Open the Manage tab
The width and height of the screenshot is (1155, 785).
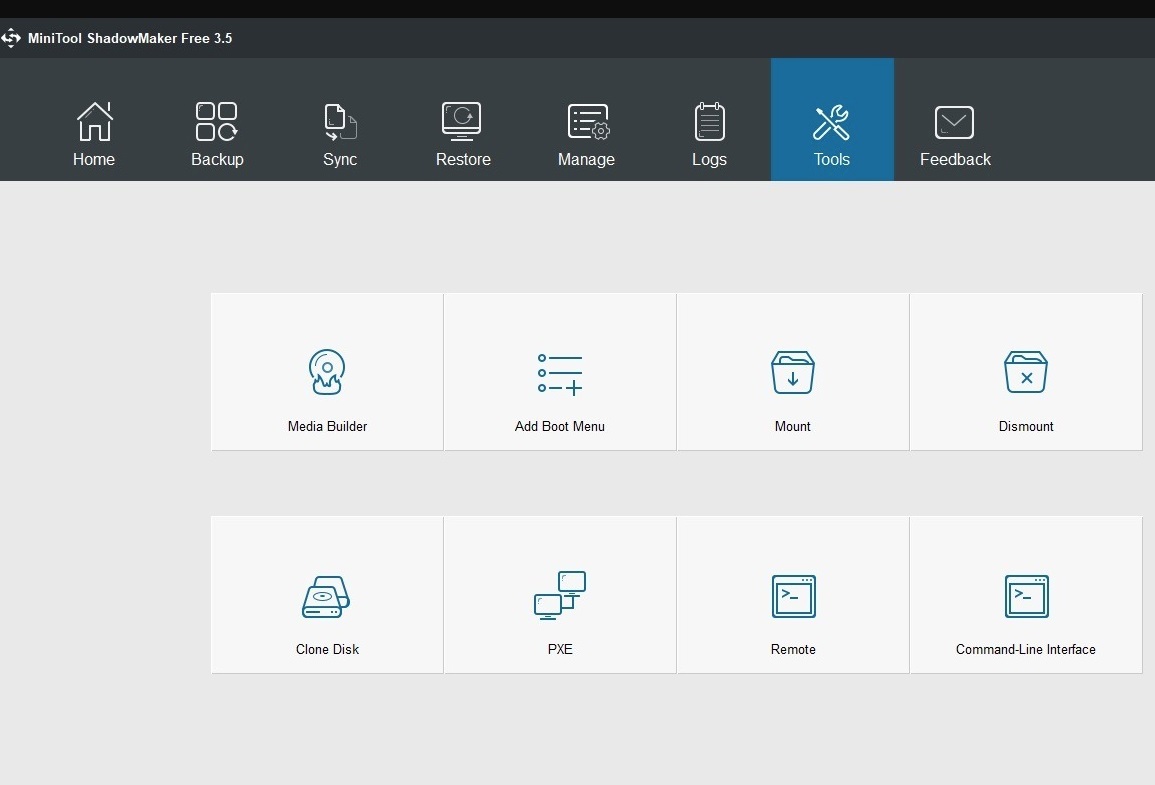coord(586,133)
